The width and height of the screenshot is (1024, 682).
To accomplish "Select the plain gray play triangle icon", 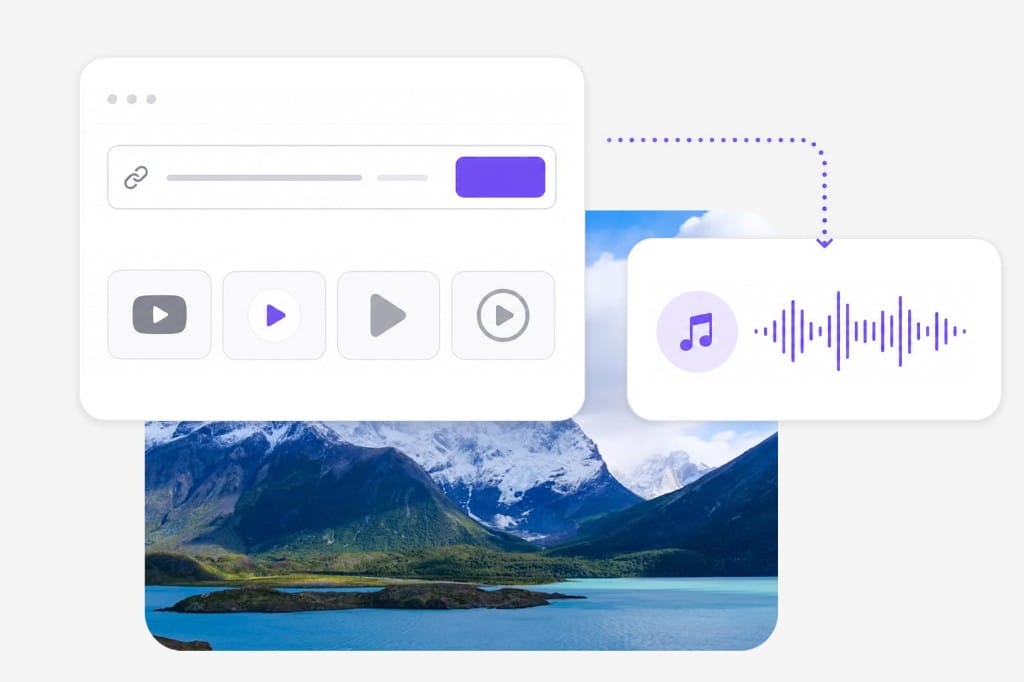I will pyautogui.click(x=388, y=315).
